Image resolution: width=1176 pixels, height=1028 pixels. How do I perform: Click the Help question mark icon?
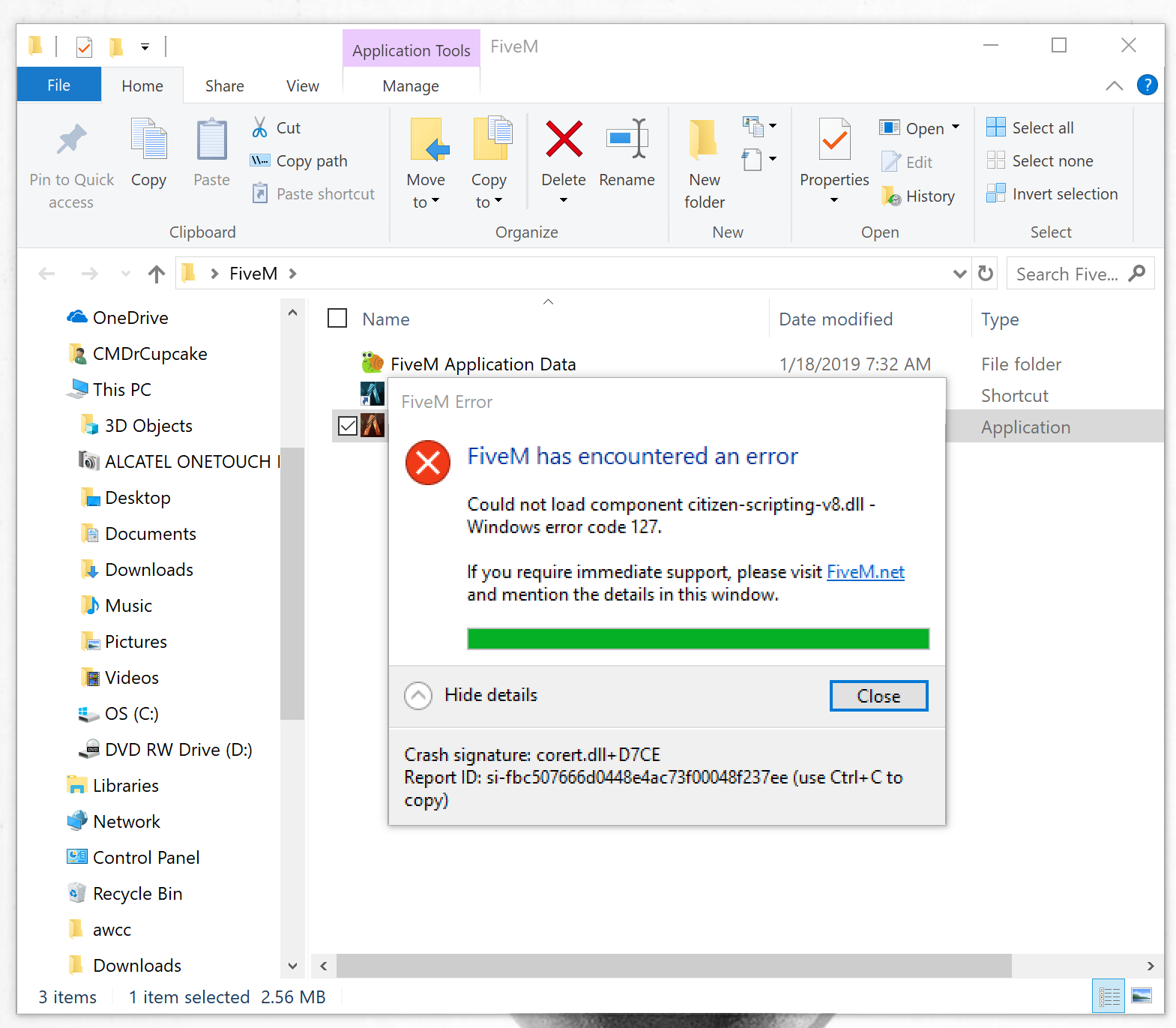pyautogui.click(x=1147, y=85)
